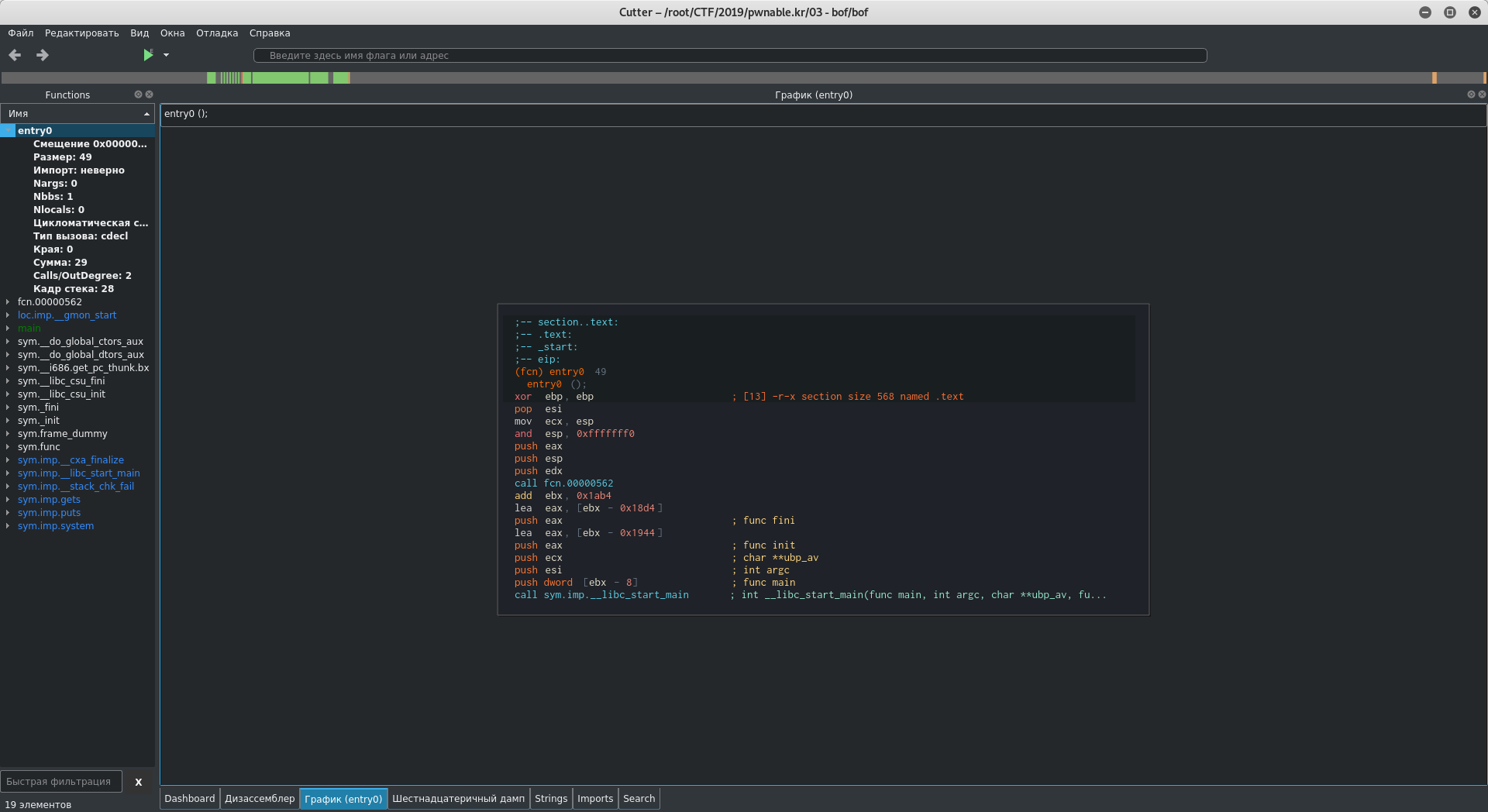Close the graph entry0 panel
Viewport: 1488px width, 812px height.
tap(1482, 95)
